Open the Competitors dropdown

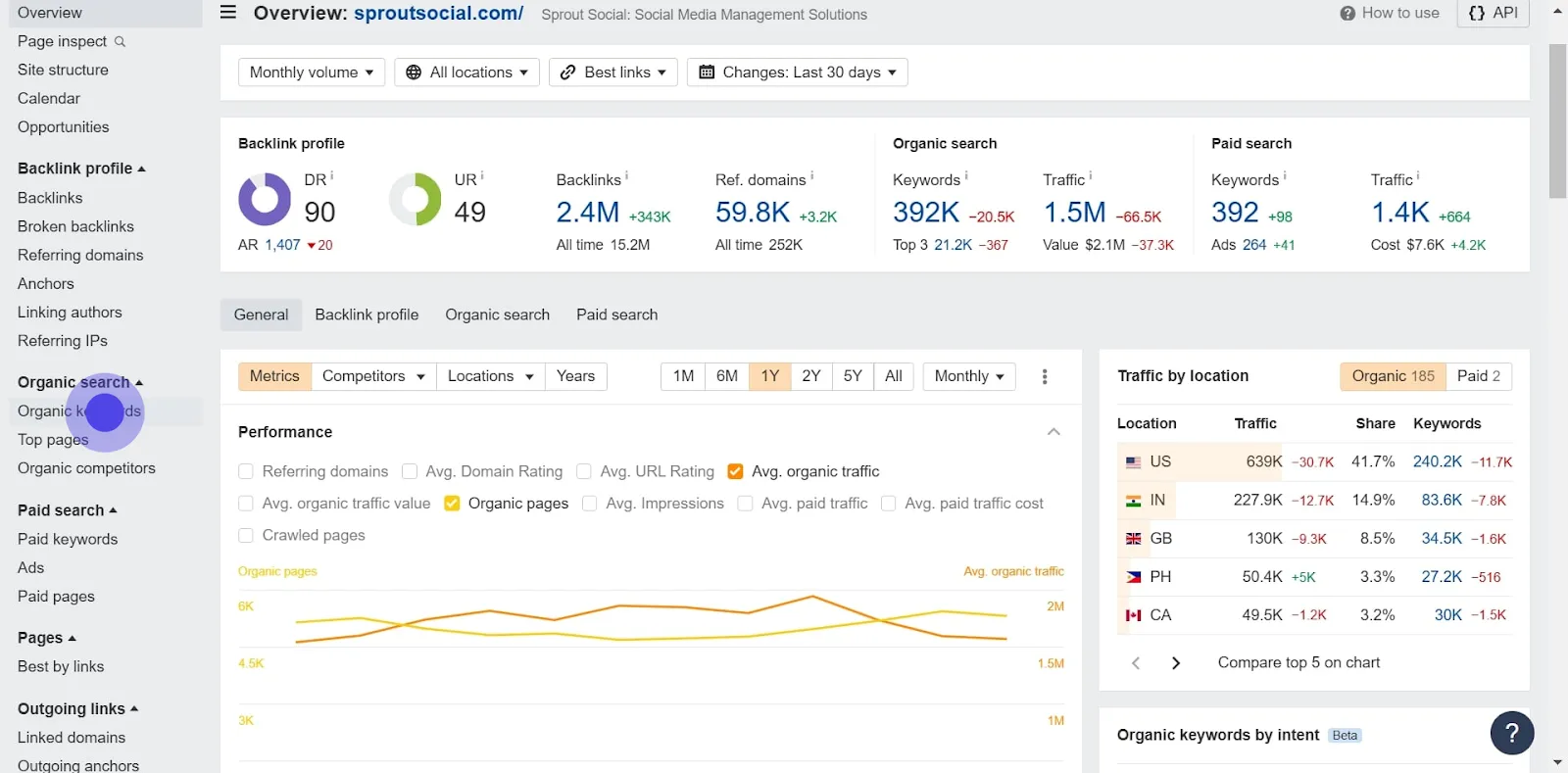373,376
